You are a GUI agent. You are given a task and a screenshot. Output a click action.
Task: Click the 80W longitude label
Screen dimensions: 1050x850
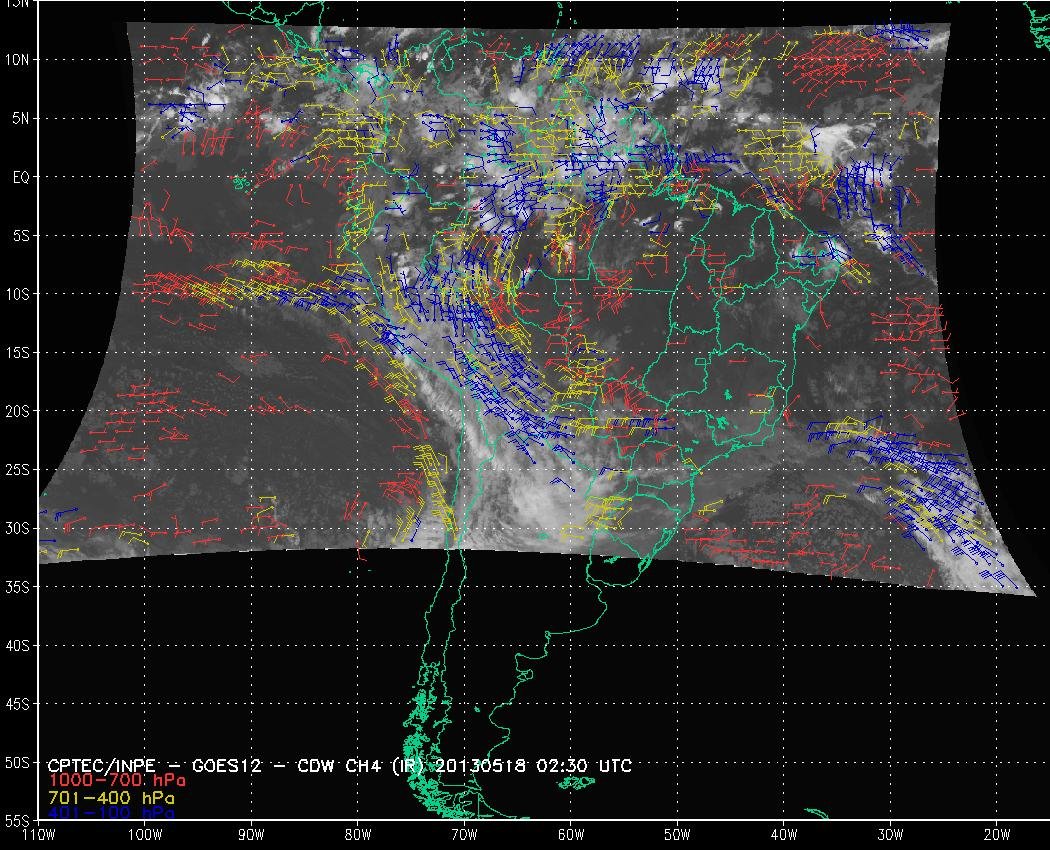358,835
